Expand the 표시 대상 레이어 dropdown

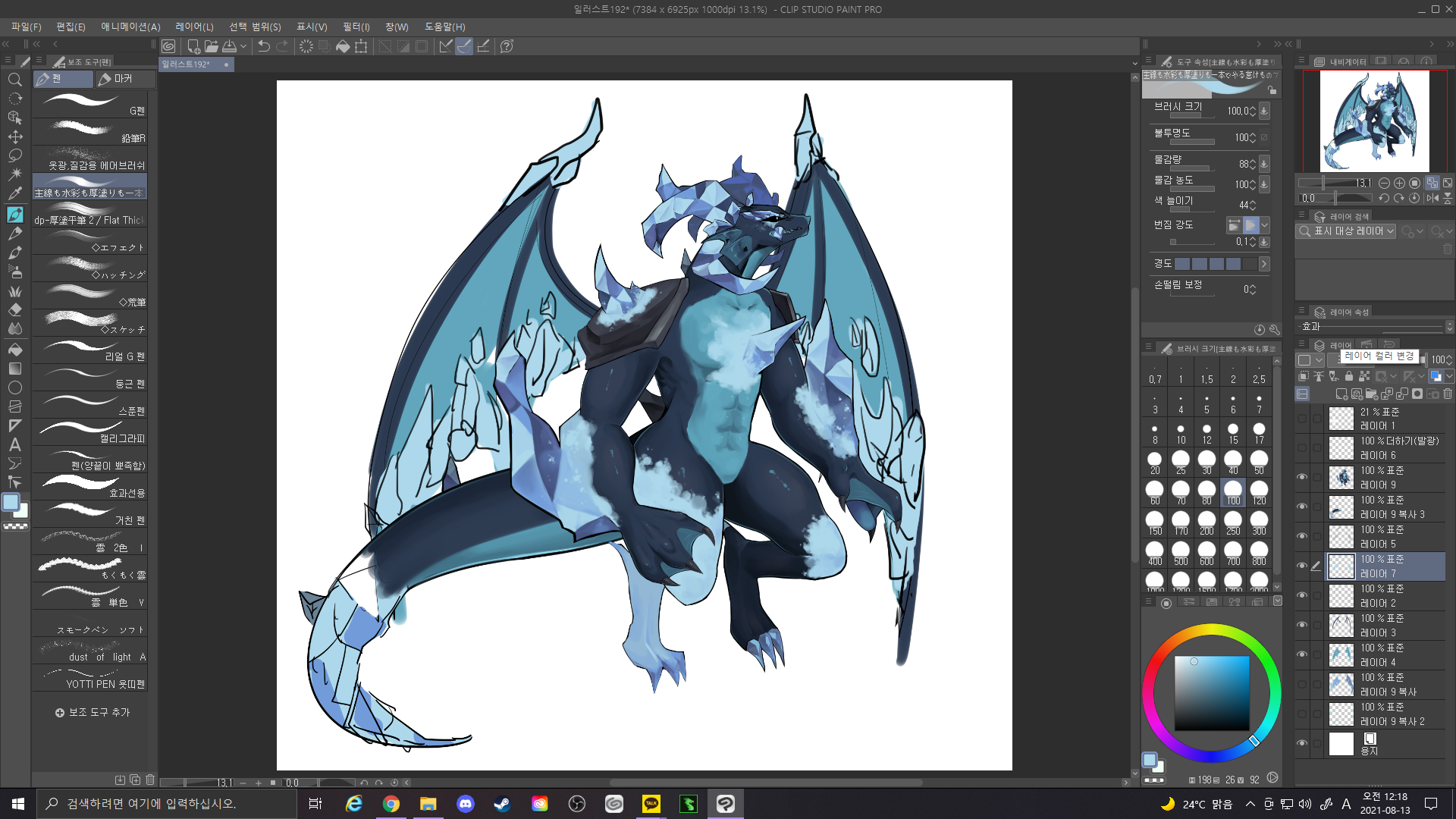click(x=1347, y=231)
